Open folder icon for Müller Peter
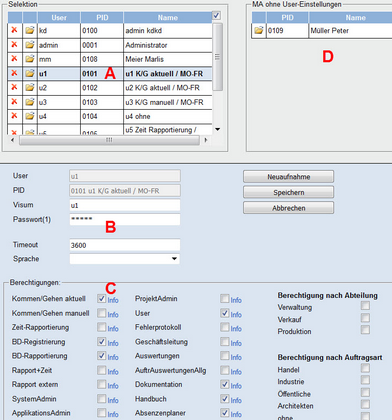392x420 pixels. coord(259,30)
